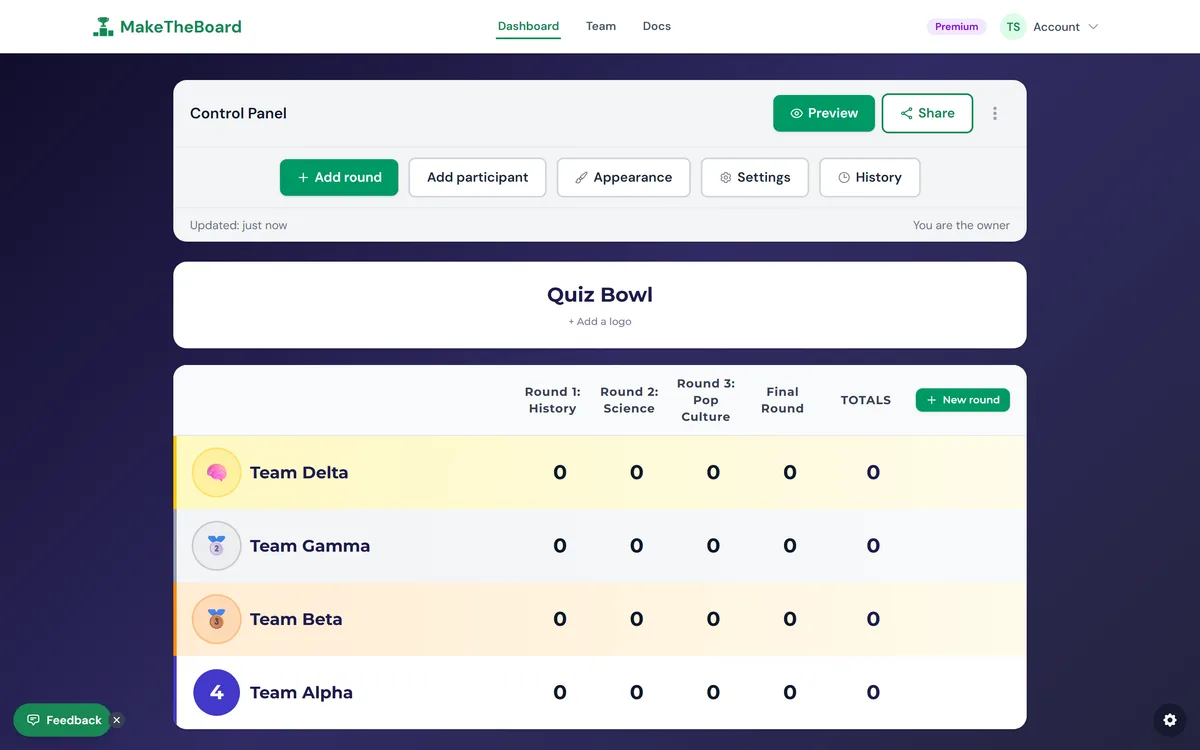Edit Team Delta's Round 1 History score
Screen dimensions: 1200x750
(x=560, y=473)
